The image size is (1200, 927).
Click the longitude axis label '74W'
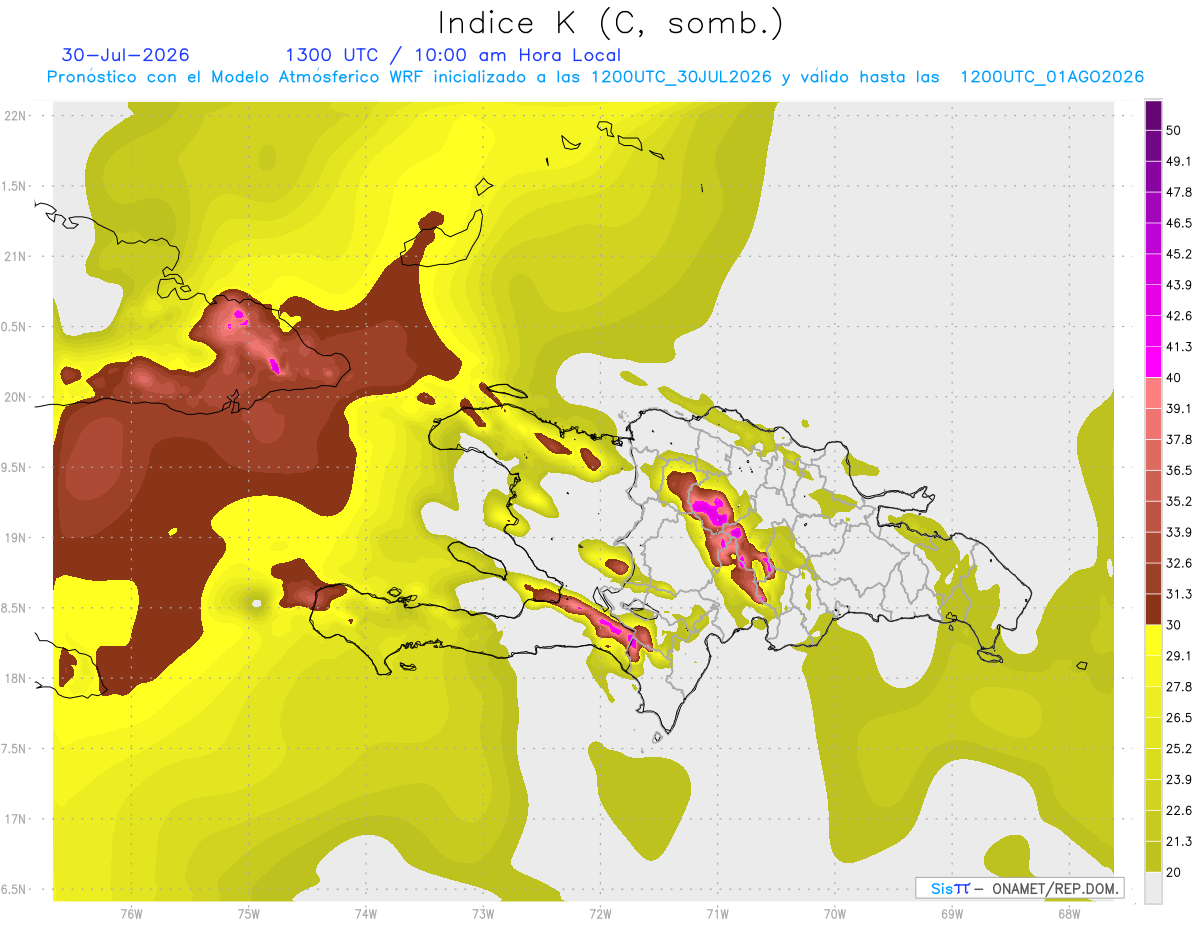click(x=366, y=913)
